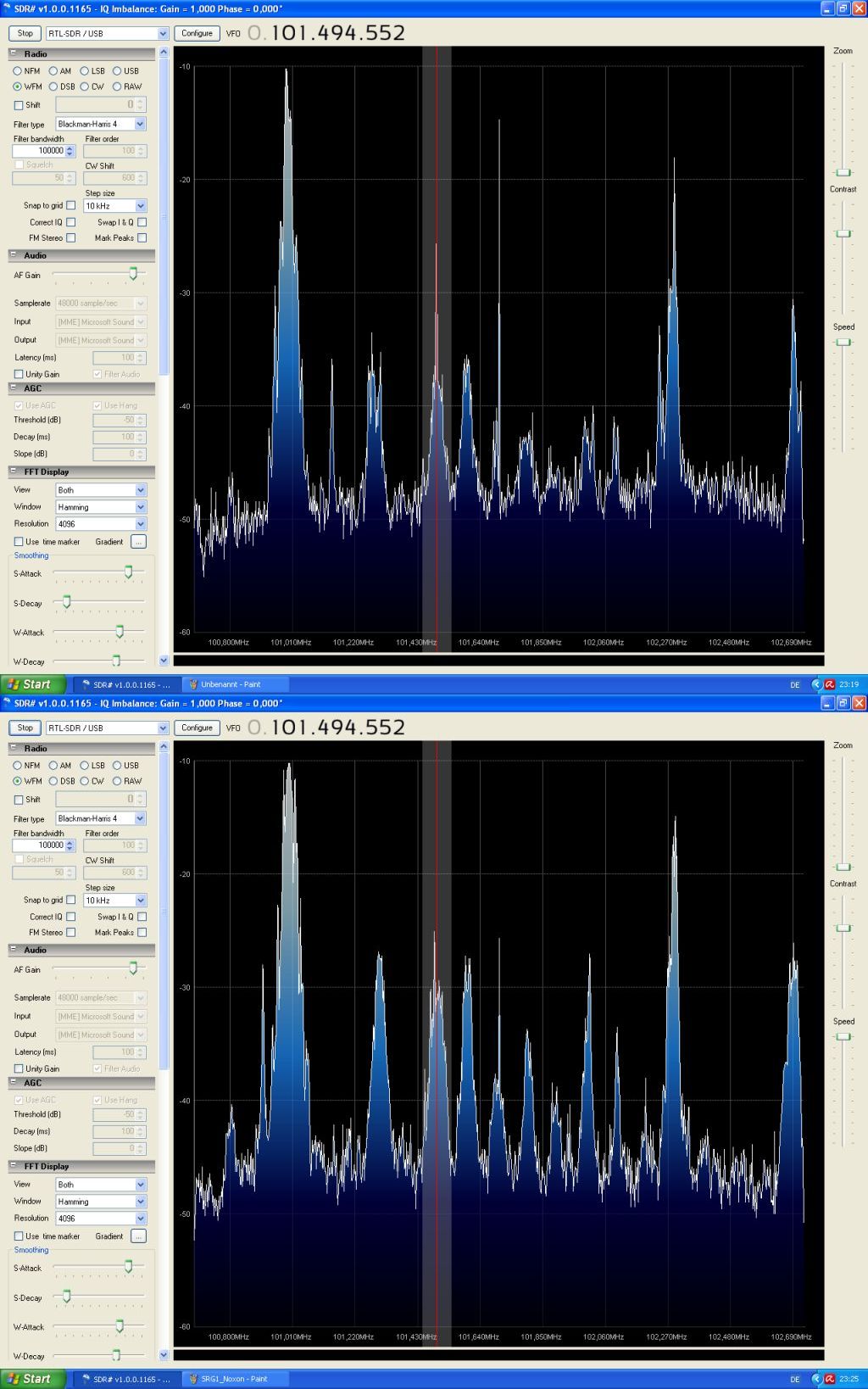Open the FFT Resolution dropdown in the upper window
This screenshot has height=1389, width=868.
pyautogui.click(x=140, y=524)
